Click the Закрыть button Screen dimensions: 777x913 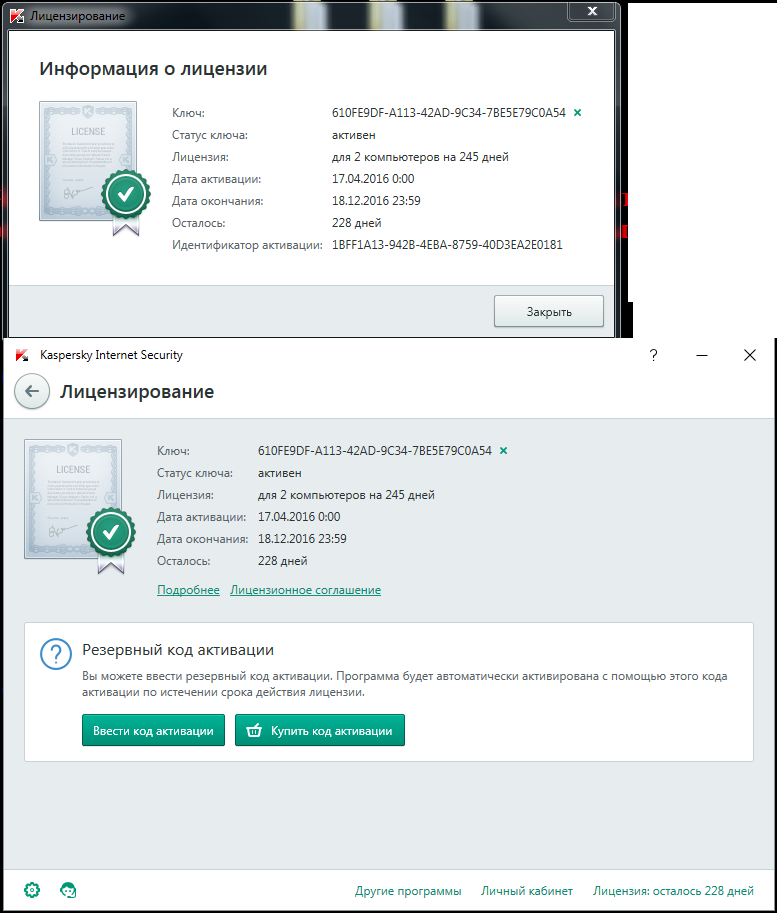(x=549, y=312)
